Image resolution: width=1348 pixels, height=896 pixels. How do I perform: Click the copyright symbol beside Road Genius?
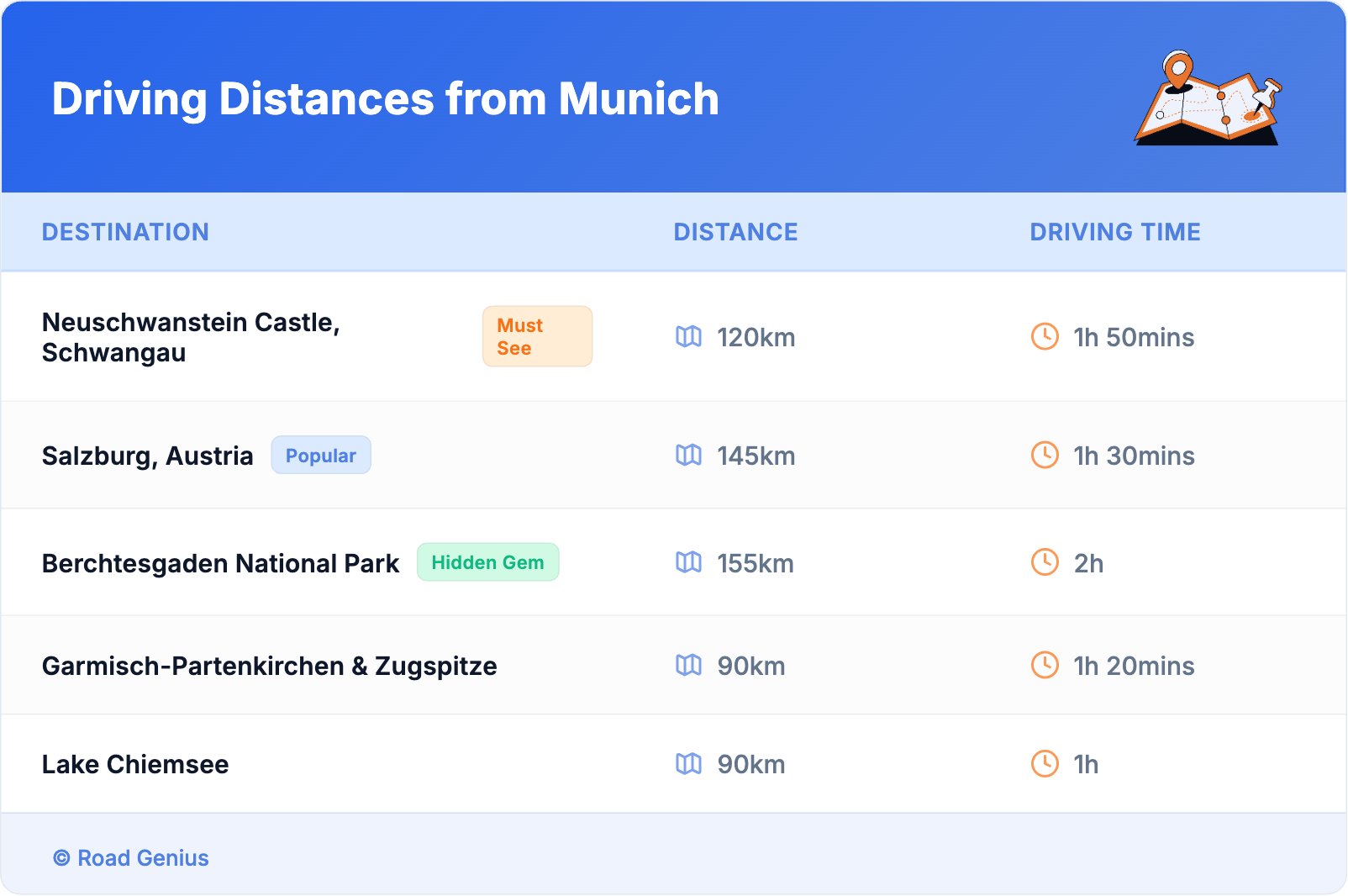[60, 858]
